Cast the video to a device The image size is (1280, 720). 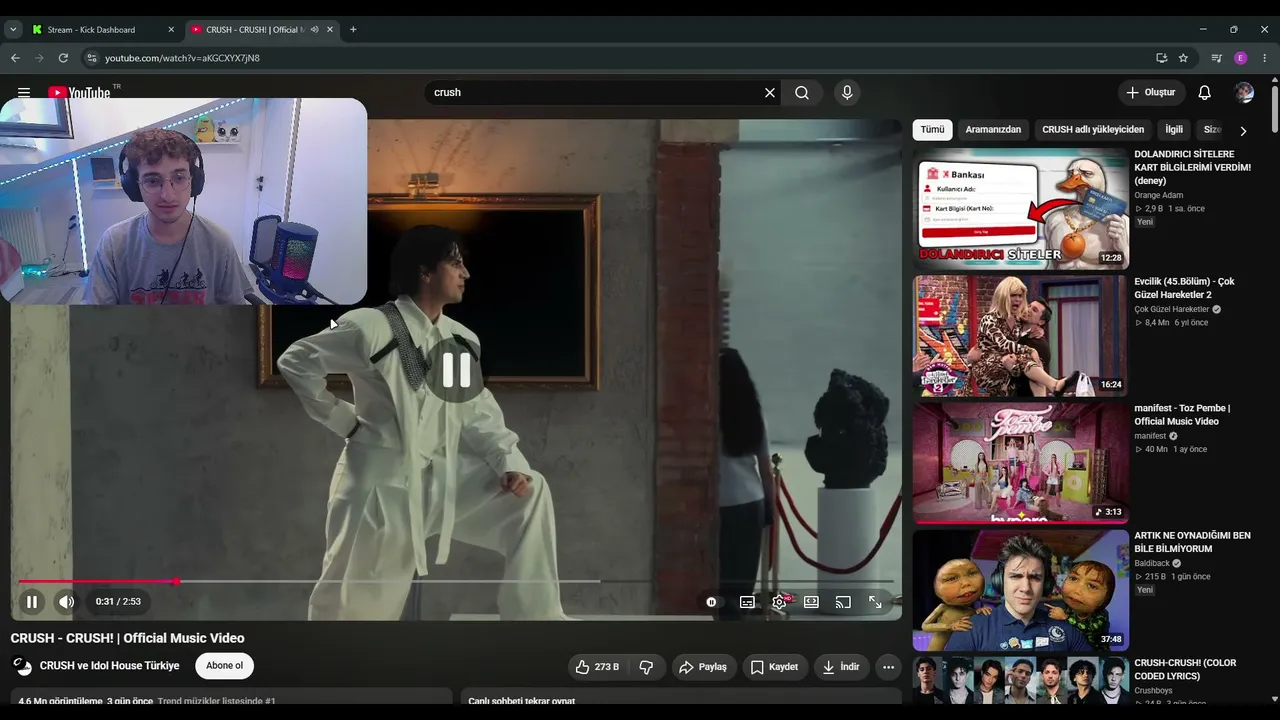click(x=843, y=602)
